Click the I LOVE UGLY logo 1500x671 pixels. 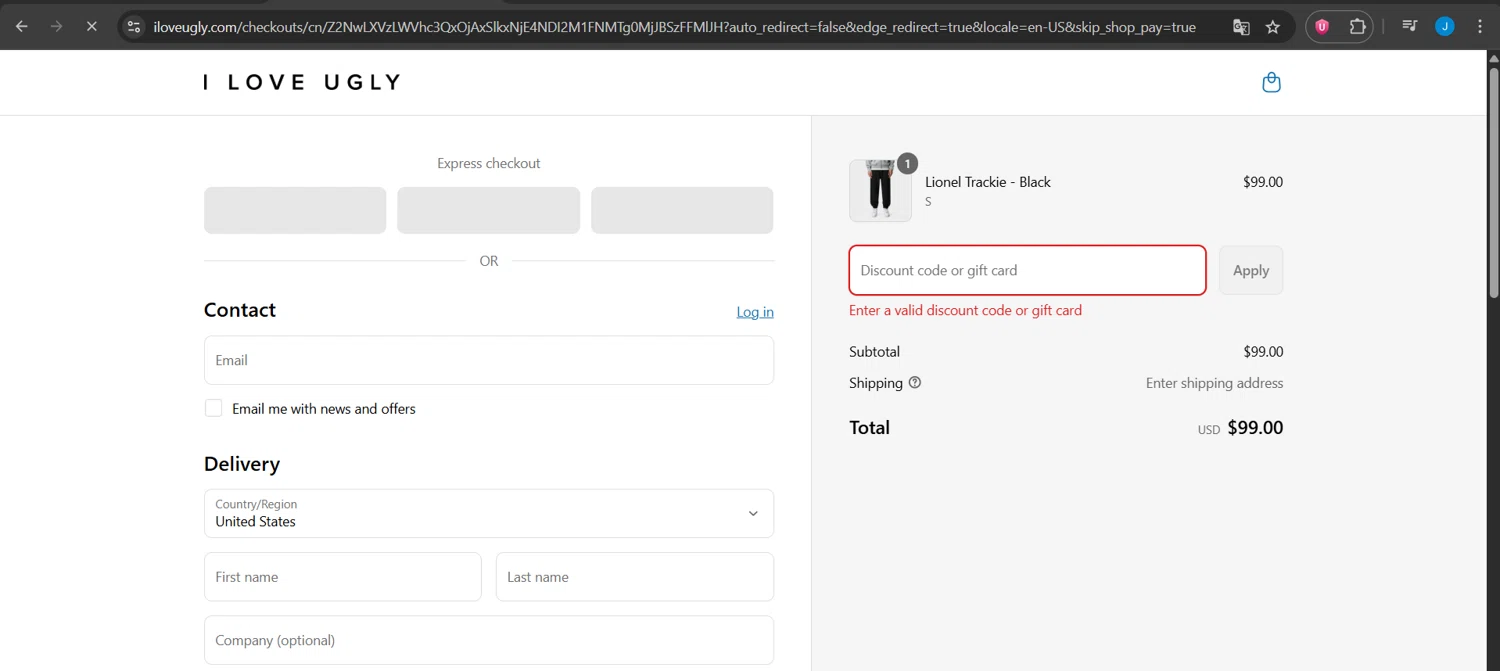click(x=302, y=82)
